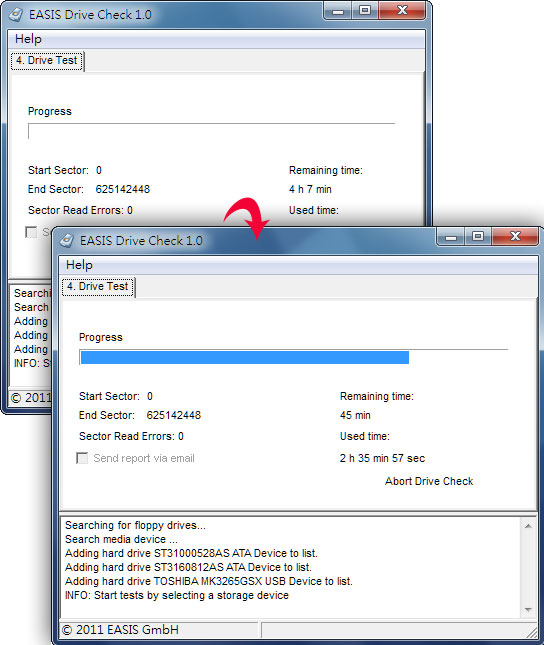Minimize the back EASIS Drive Check window

point(338,11)
